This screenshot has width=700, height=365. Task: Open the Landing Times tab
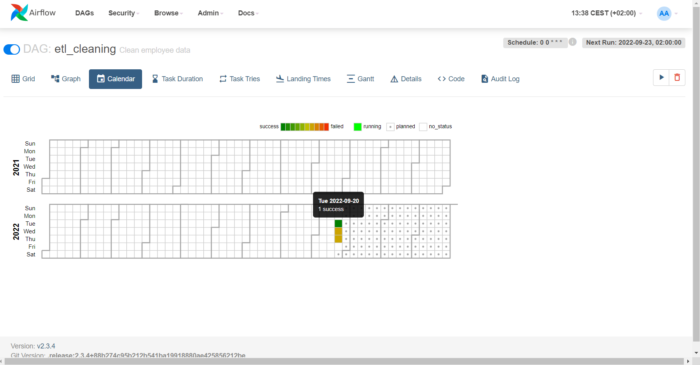[x=303, y=79]
